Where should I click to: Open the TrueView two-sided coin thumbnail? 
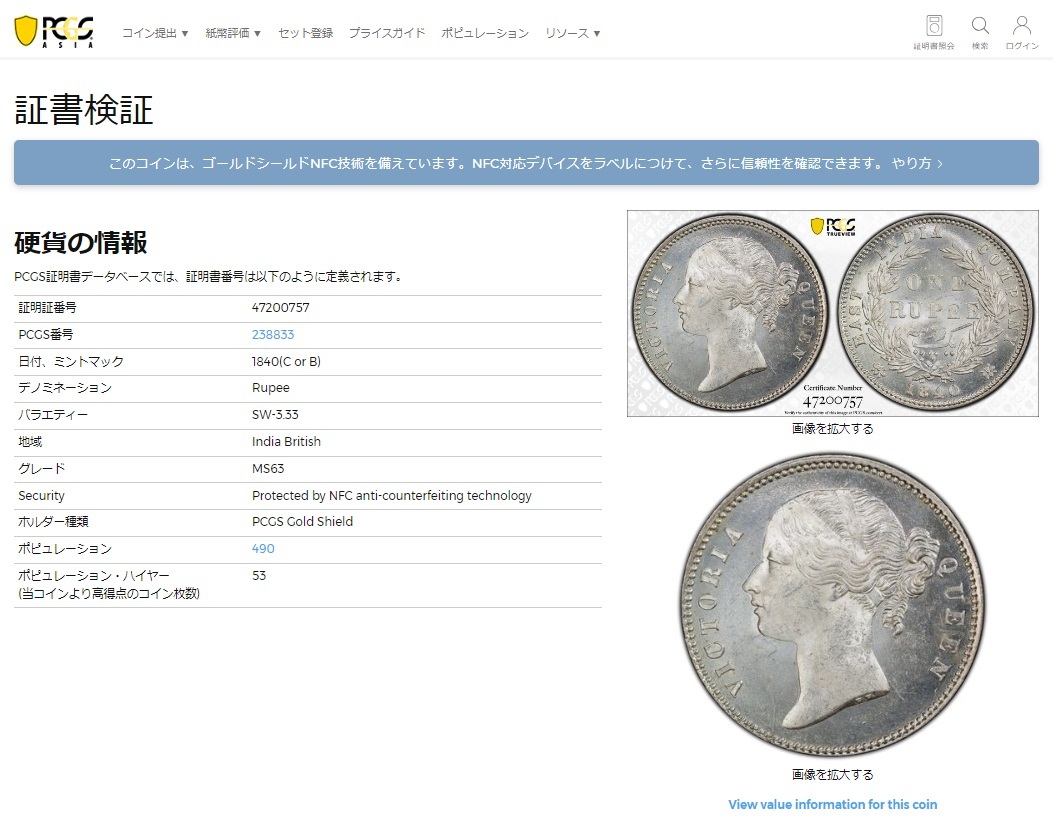coord(833,313)
